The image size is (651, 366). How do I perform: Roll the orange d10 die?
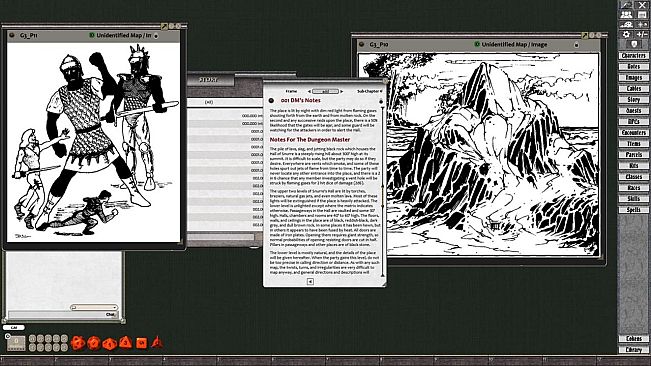tap(110, 344)
